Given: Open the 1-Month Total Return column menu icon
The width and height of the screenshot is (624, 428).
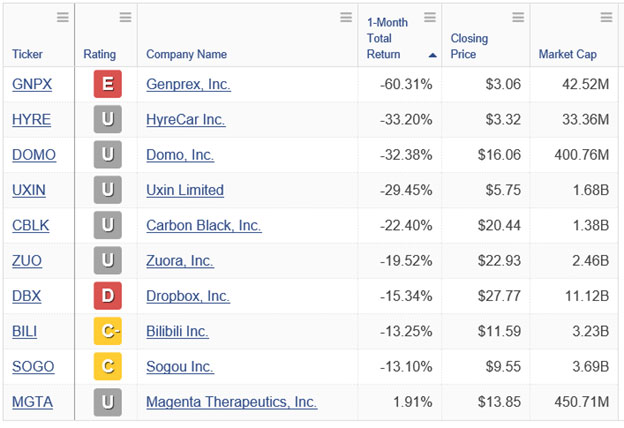Looking at the screenshot, I should click(430, 17).
